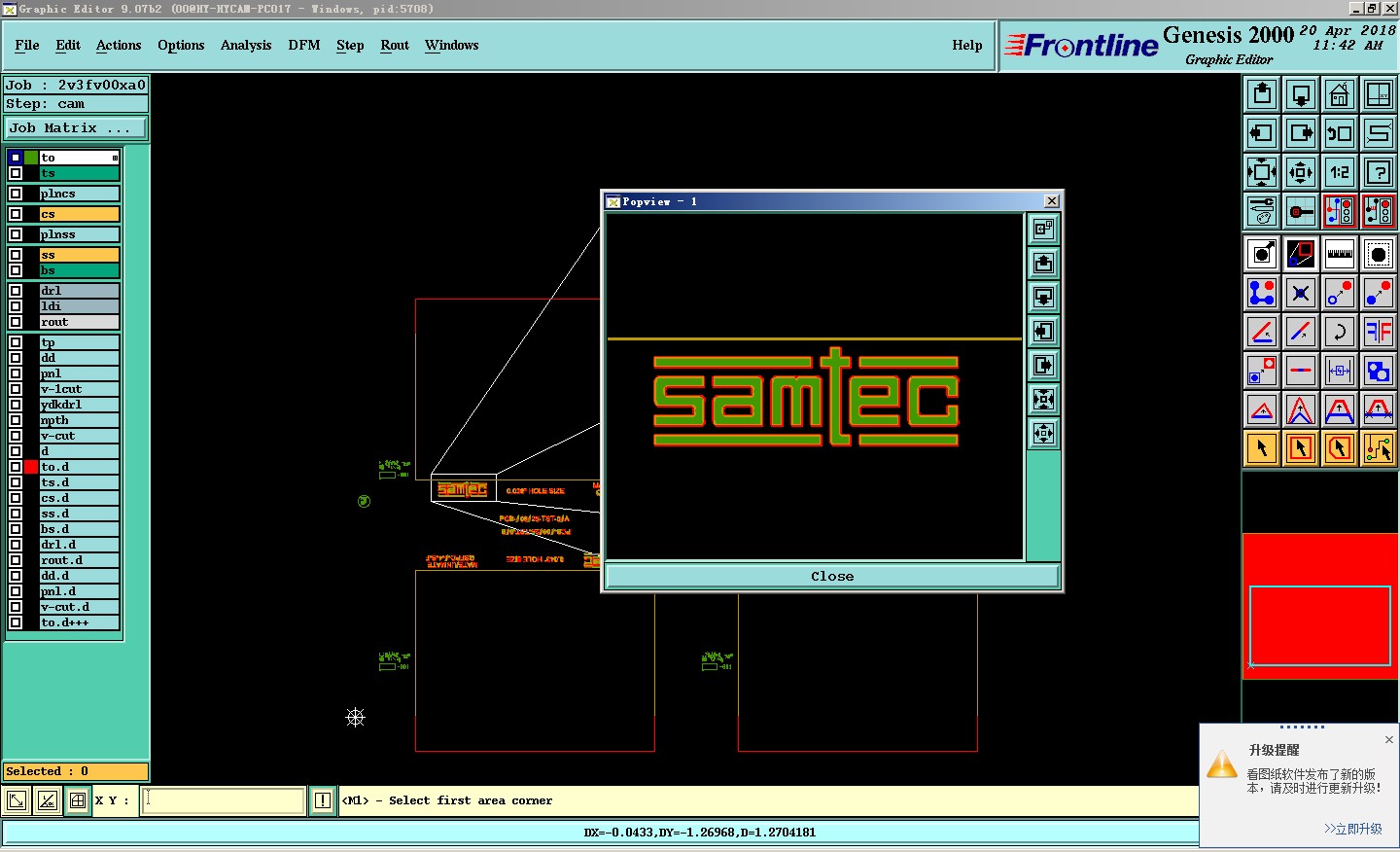1400x852 pixels.
Task: Click the Job Matrix ... button
Action: pyautogui.click(x=77, y=127)
